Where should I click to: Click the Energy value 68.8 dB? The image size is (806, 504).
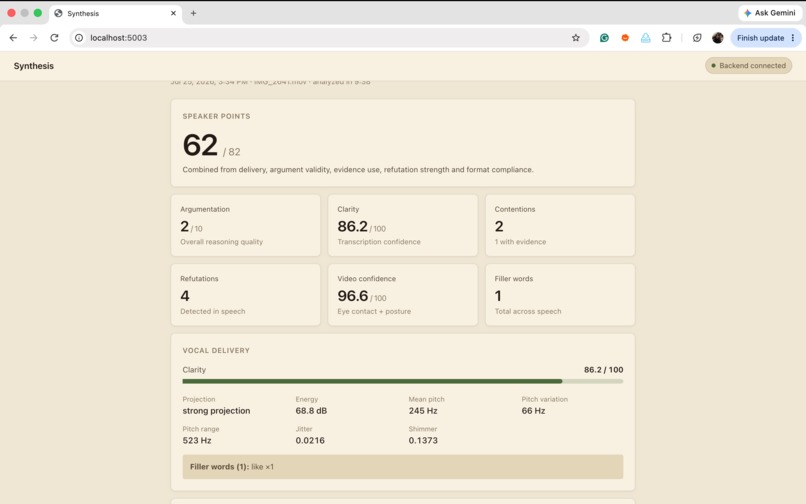[311, 410]
